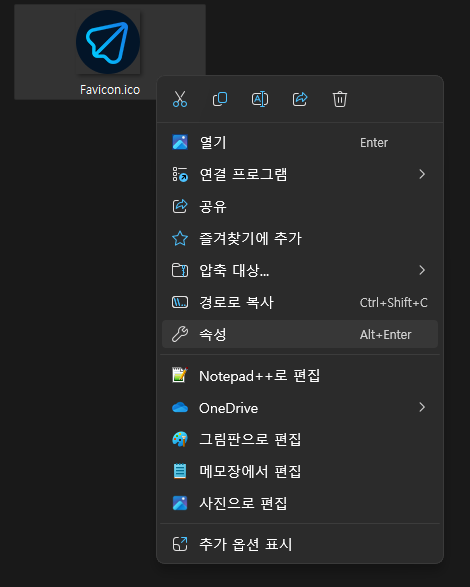Click the Delete trash can icon
This screenshot has width=470, height=587.
click(340, 99)
